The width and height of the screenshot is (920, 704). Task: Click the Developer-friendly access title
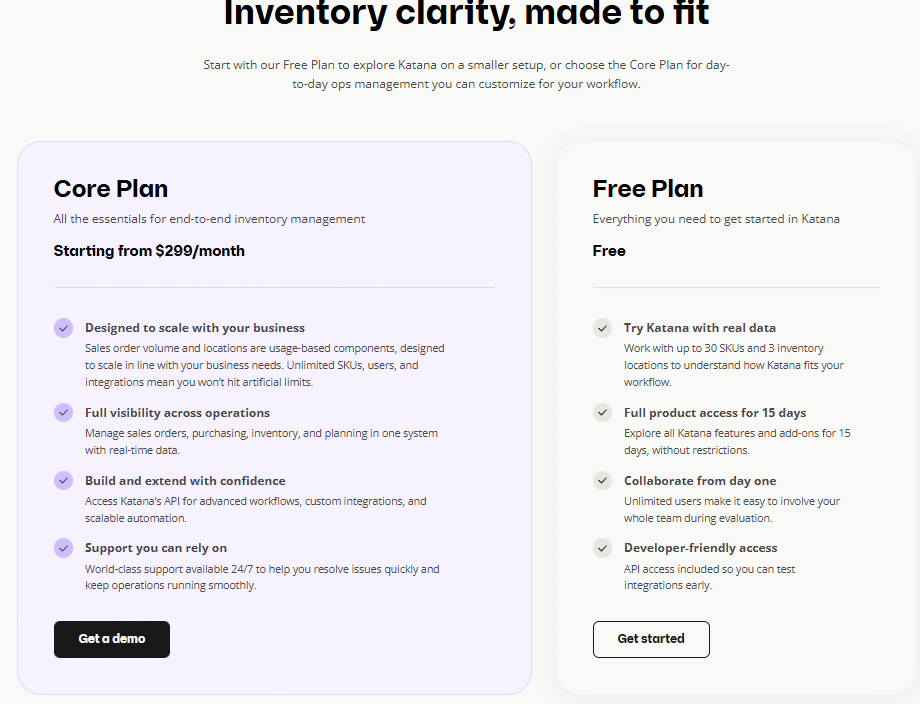coord(700,548)
